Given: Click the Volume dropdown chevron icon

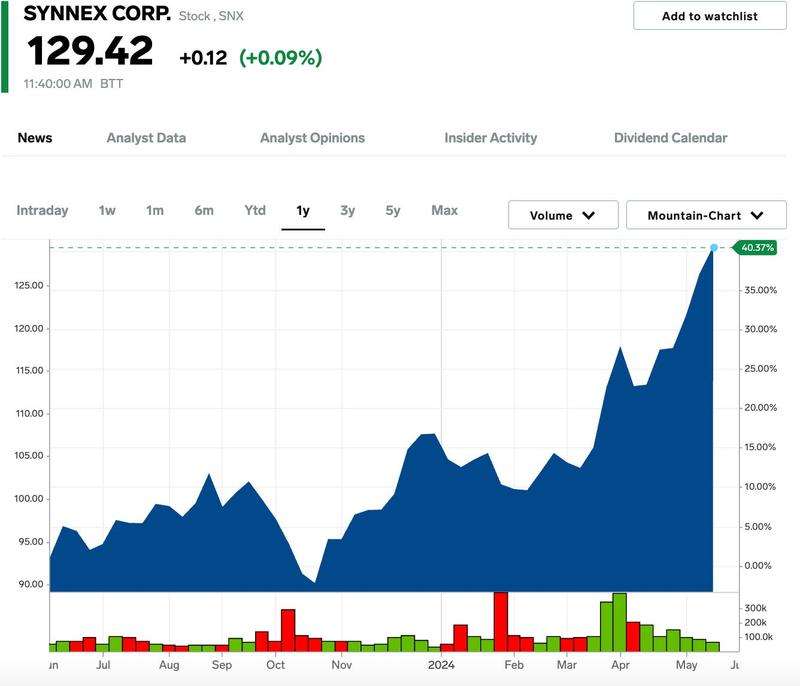Looking at the screenshot, I should 589,215.
